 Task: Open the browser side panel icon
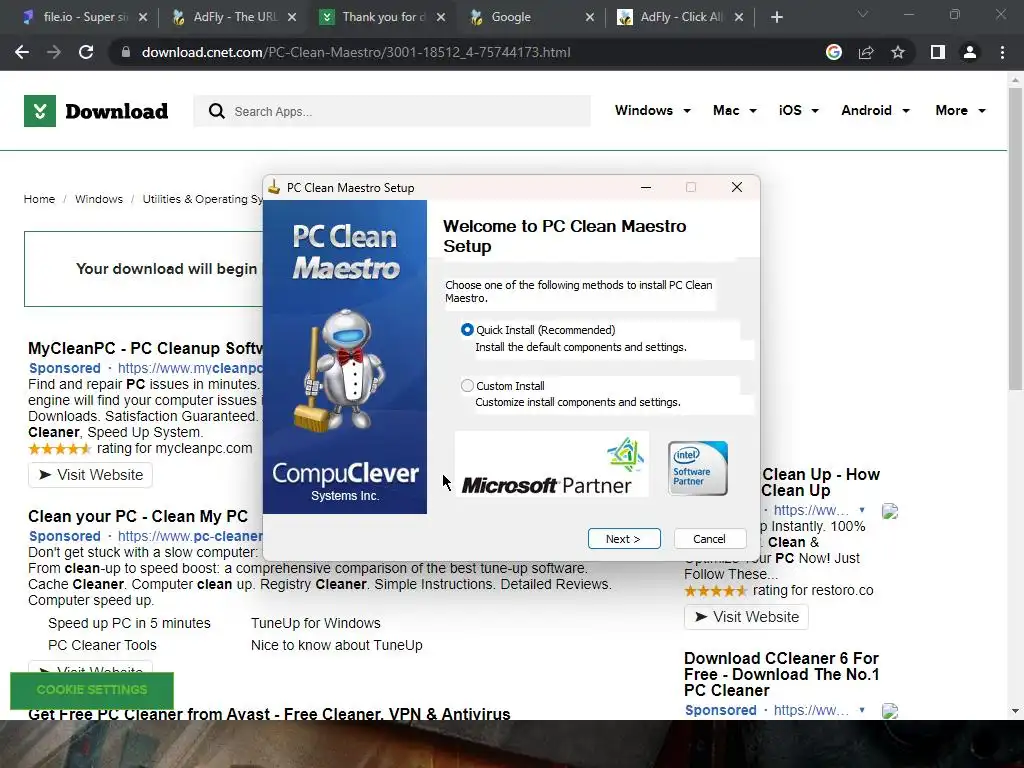[x=938, y=52]
